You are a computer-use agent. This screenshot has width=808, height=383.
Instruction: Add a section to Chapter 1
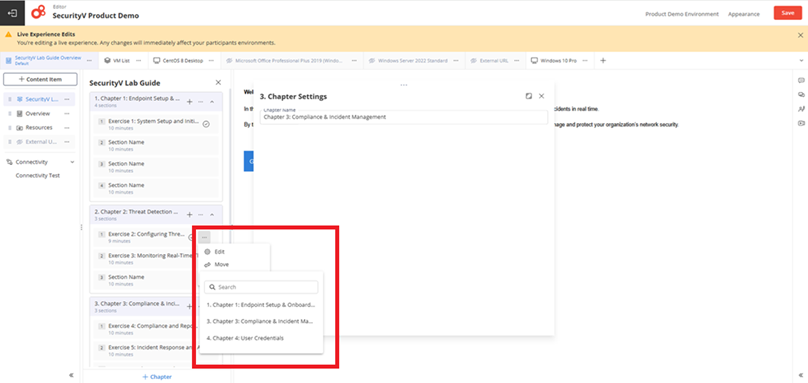pos(189,102)
